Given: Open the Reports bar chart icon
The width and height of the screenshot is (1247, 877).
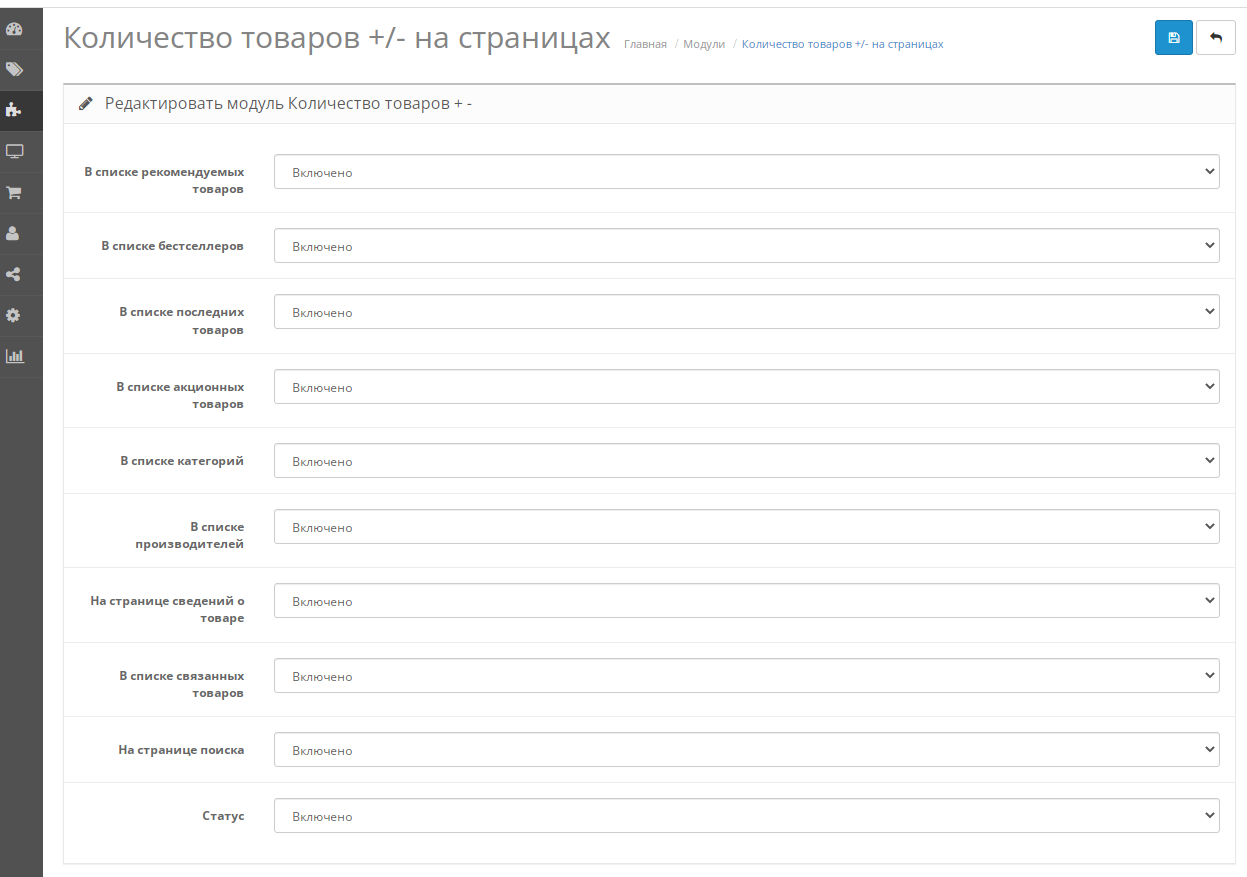Looking at the screenshot, I should pyautogui.click(x=14, y=356).
